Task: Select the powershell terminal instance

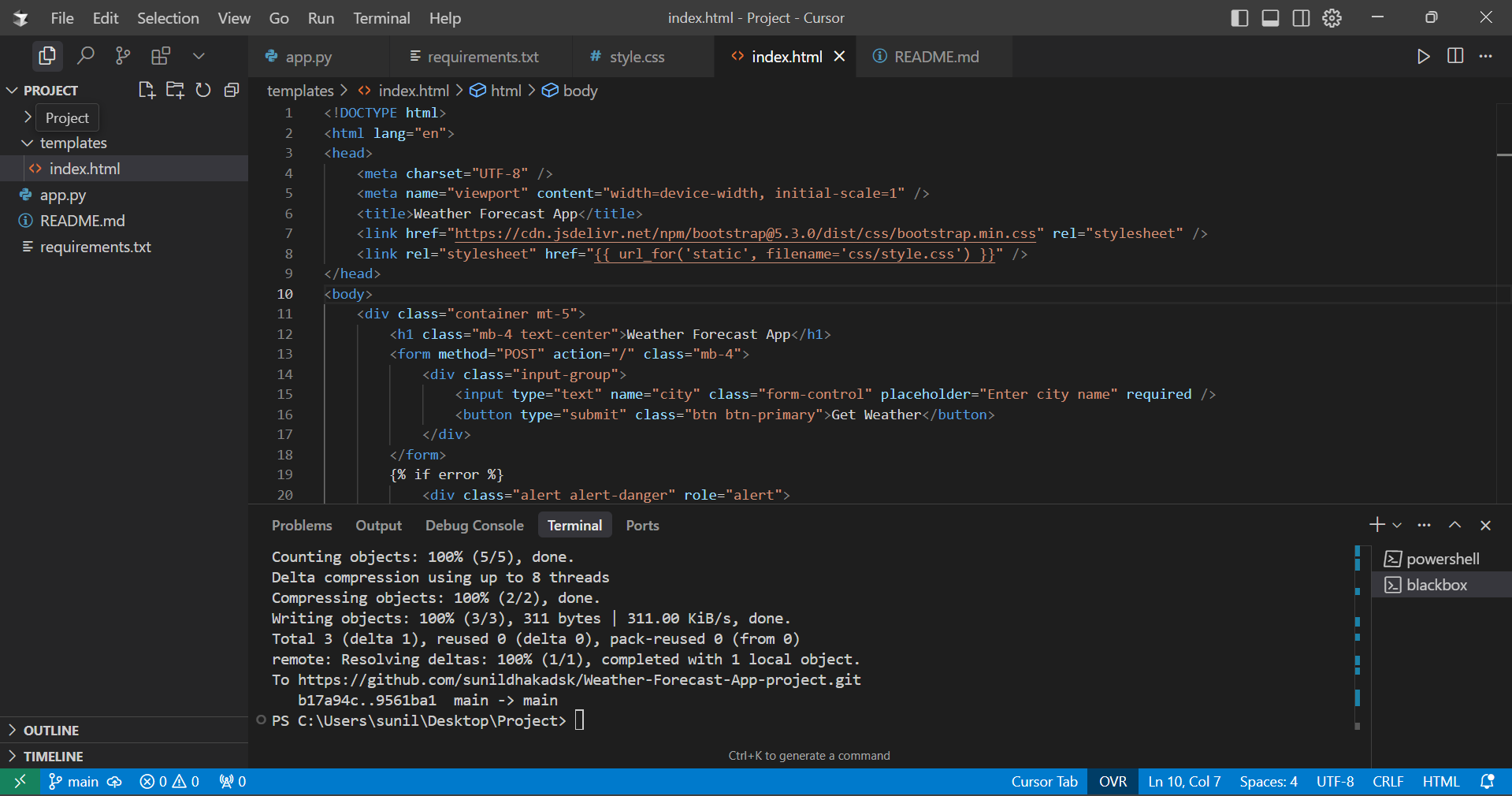Action: coord(1442,559)
